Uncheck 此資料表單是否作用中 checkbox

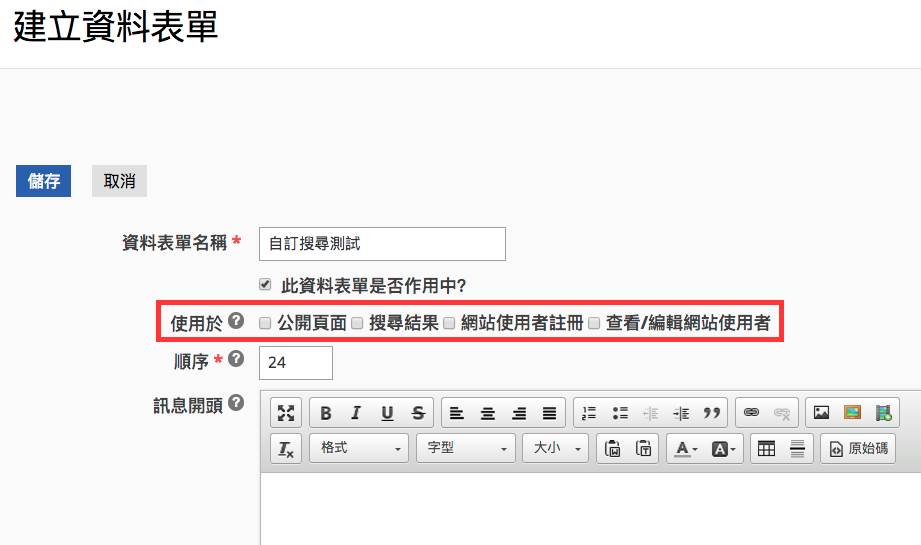(x=265, y=285)
